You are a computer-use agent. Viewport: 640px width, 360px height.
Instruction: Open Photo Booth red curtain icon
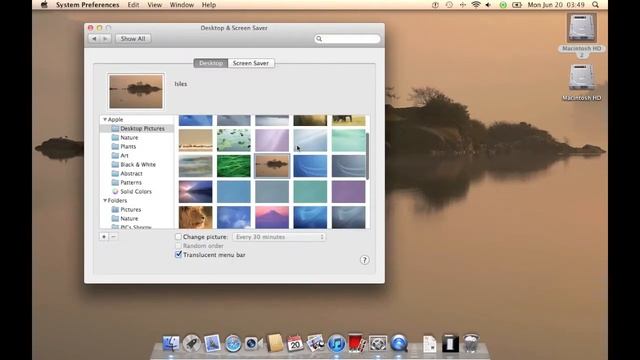pyautogui.click(x=357, y=343)
